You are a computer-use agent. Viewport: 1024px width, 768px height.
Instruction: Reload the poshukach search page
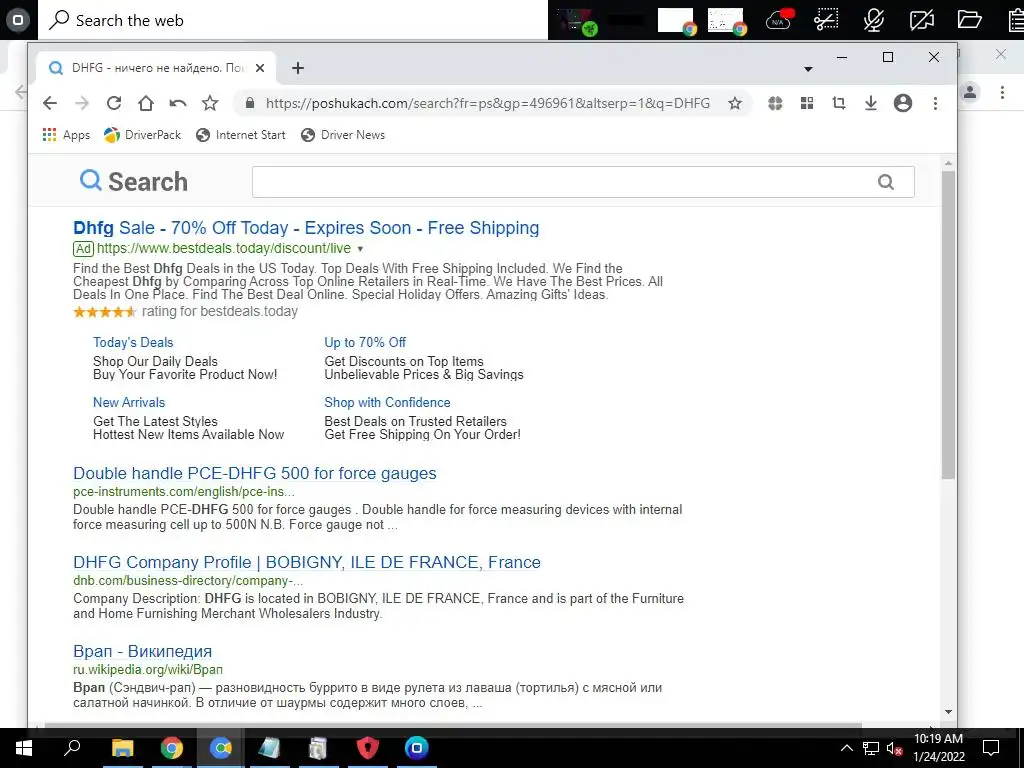(x=114, y=103)
